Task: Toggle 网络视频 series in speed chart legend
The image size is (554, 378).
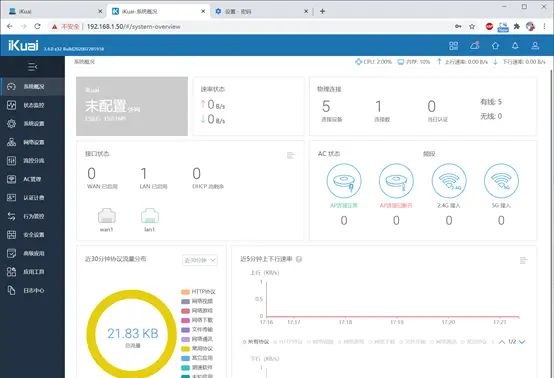Action: click(320, 342)
